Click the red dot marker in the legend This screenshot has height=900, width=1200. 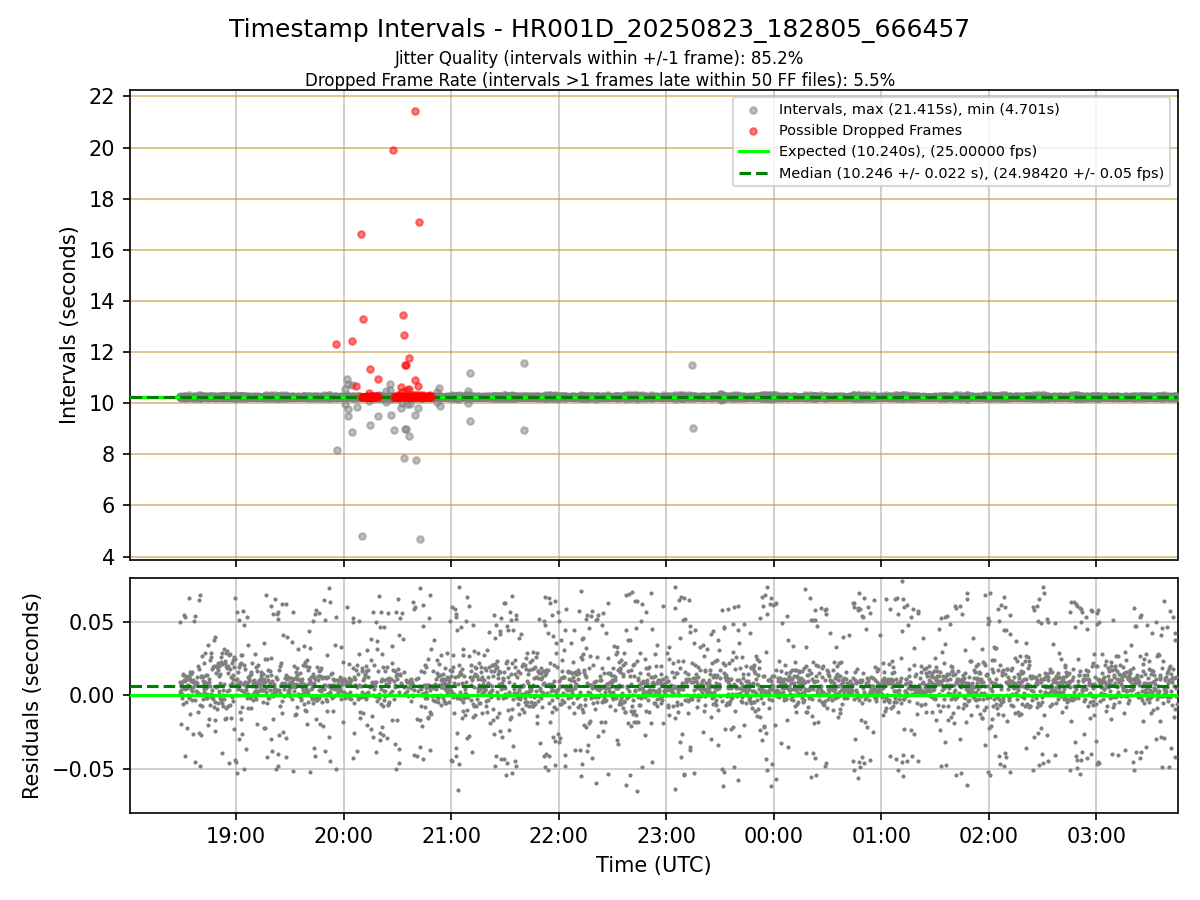tap(753, 131)
